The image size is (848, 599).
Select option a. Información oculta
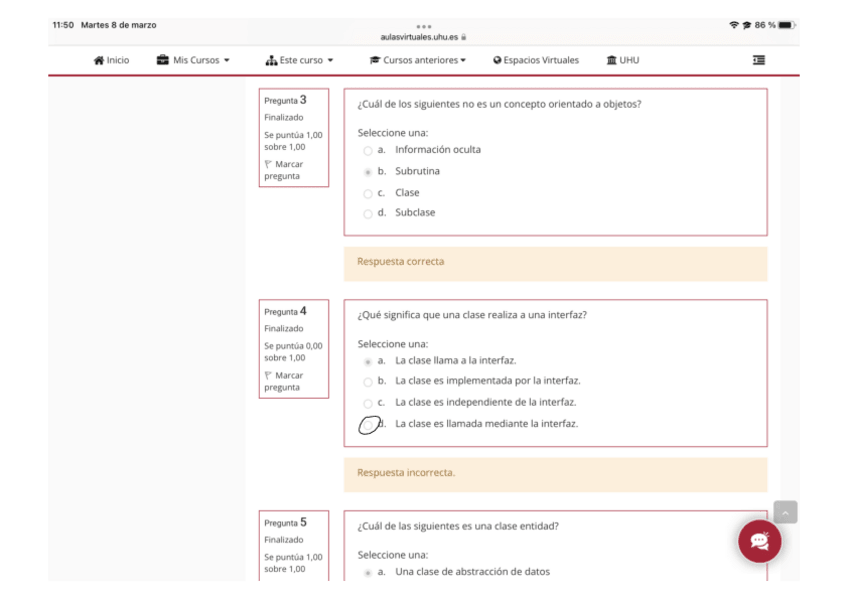[x=368, y=151]
